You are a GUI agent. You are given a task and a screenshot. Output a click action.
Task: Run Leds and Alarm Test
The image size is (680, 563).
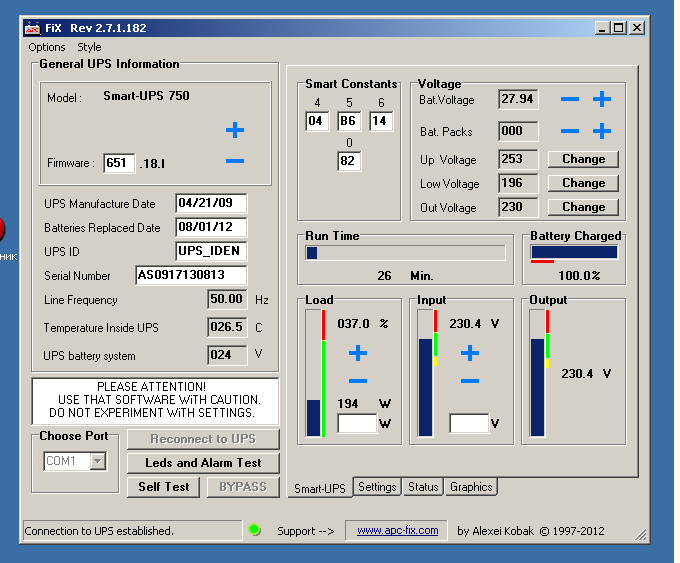pyautogui.click(x=203, y=463)
